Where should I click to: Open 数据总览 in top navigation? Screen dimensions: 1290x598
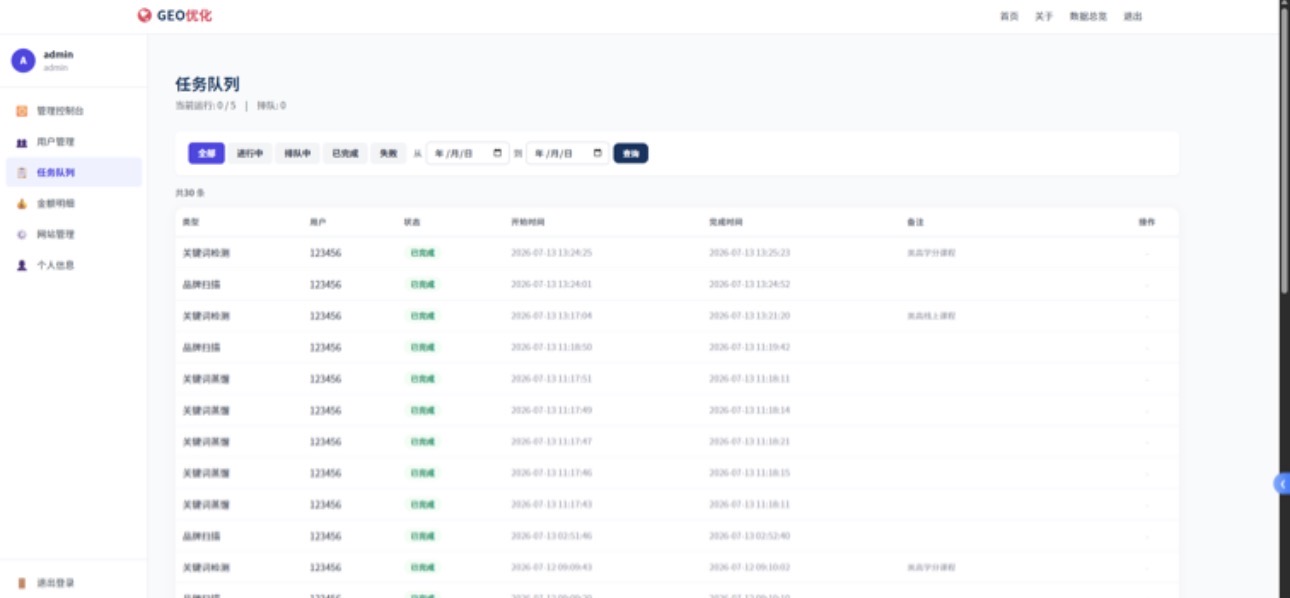pos(1088,16)
